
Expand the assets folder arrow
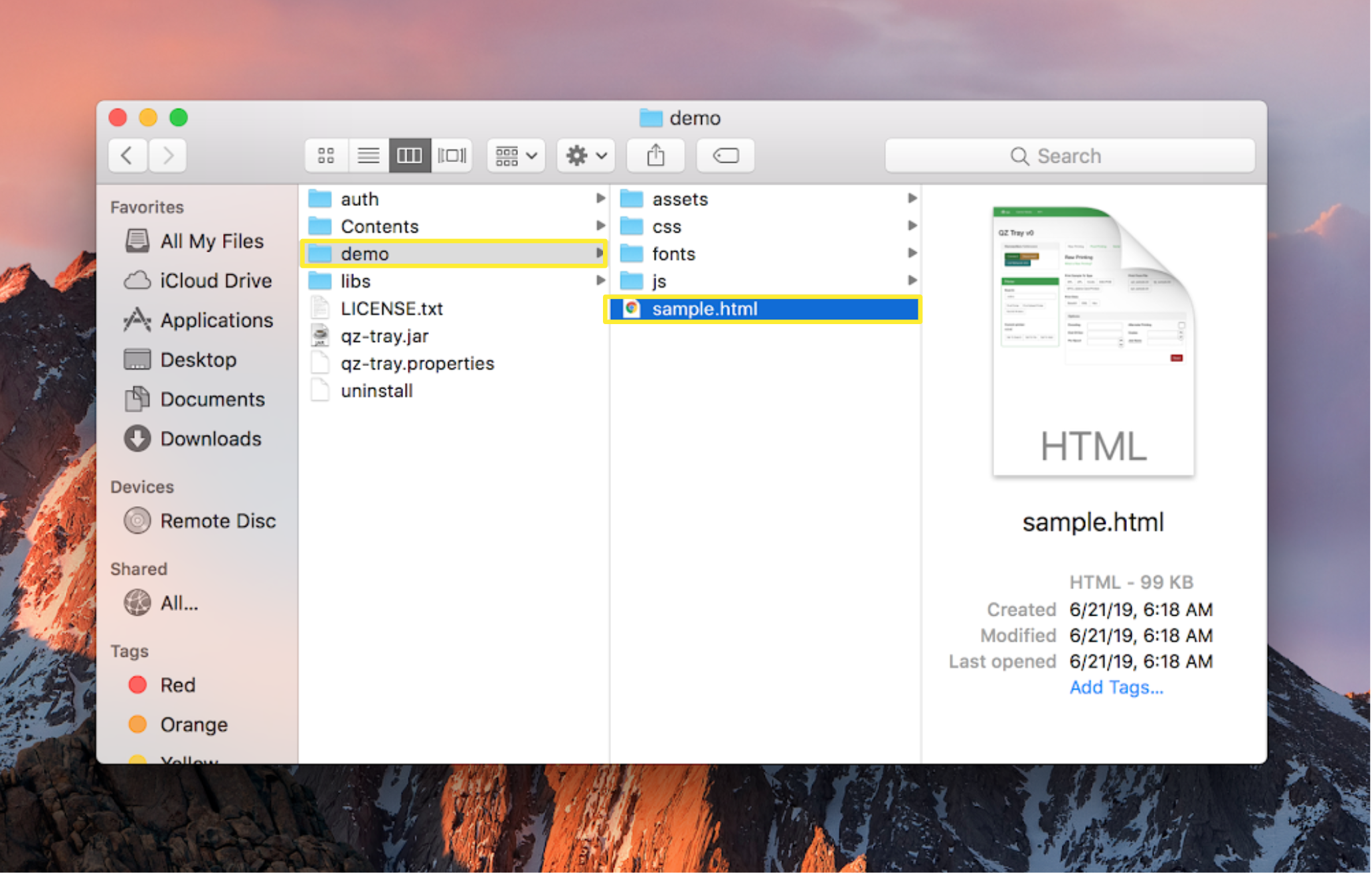[x=912, y=199]
